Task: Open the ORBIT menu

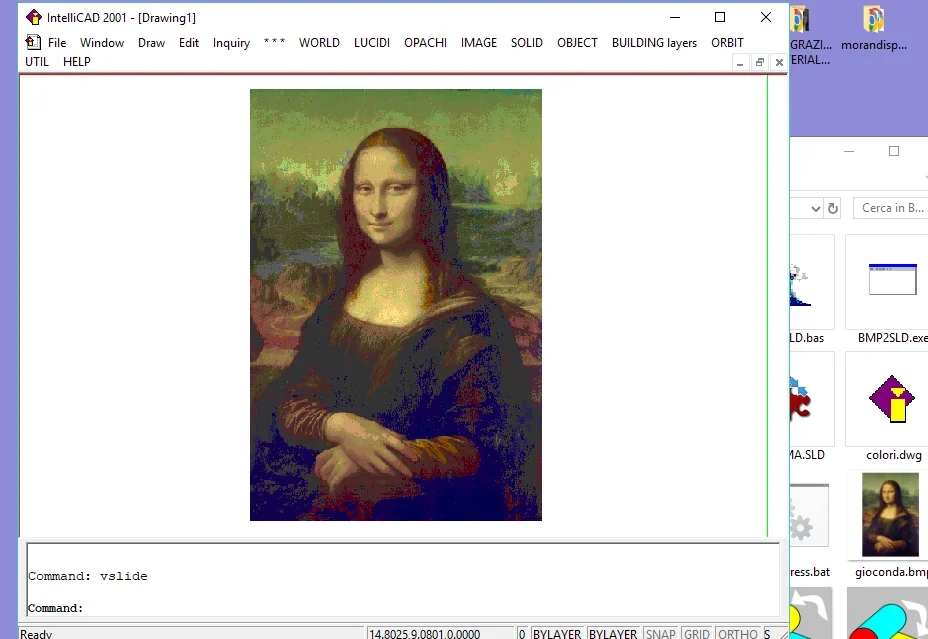Action: pos(727,43)
